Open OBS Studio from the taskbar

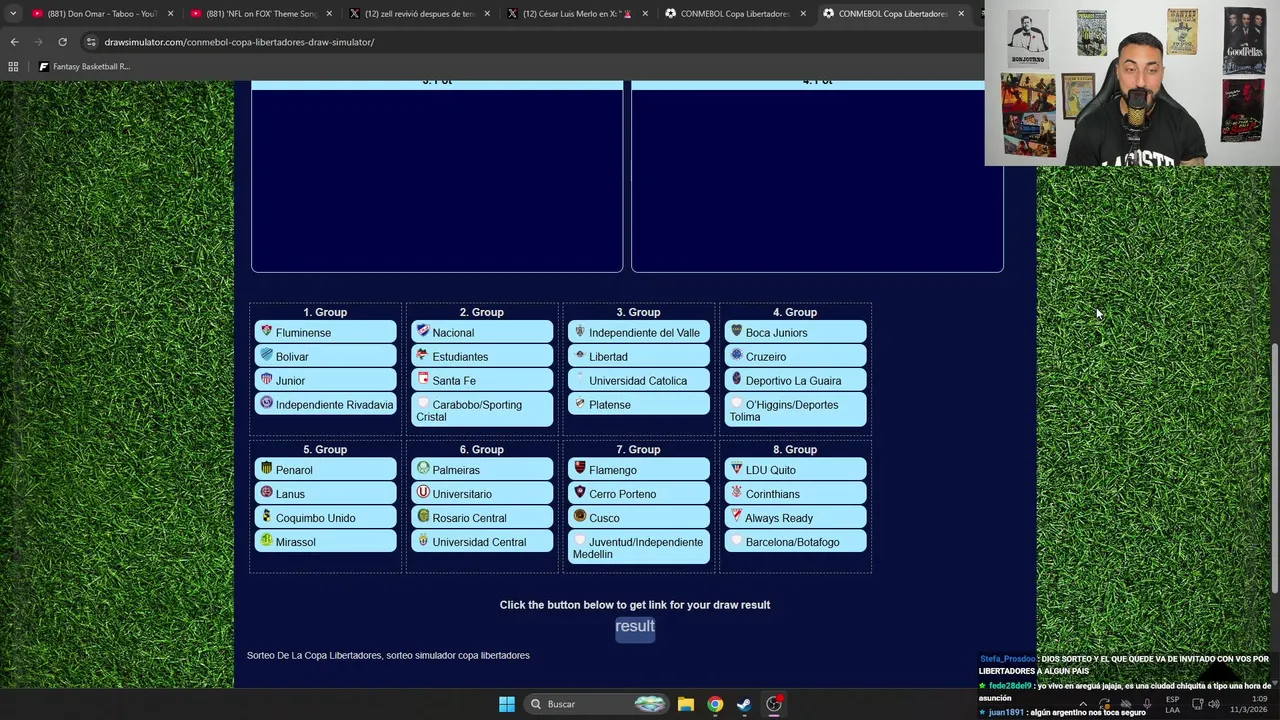[774, 704]
